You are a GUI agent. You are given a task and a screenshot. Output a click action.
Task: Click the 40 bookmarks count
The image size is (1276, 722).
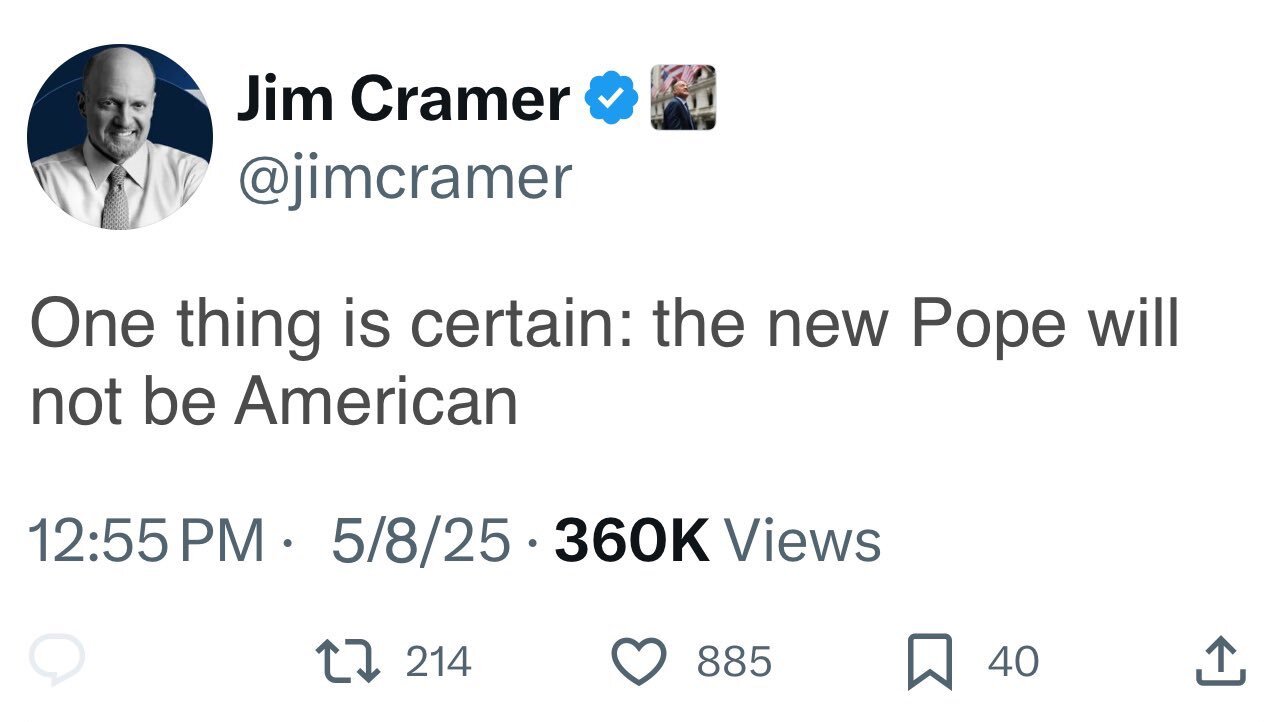click(x=1013, y=662)
